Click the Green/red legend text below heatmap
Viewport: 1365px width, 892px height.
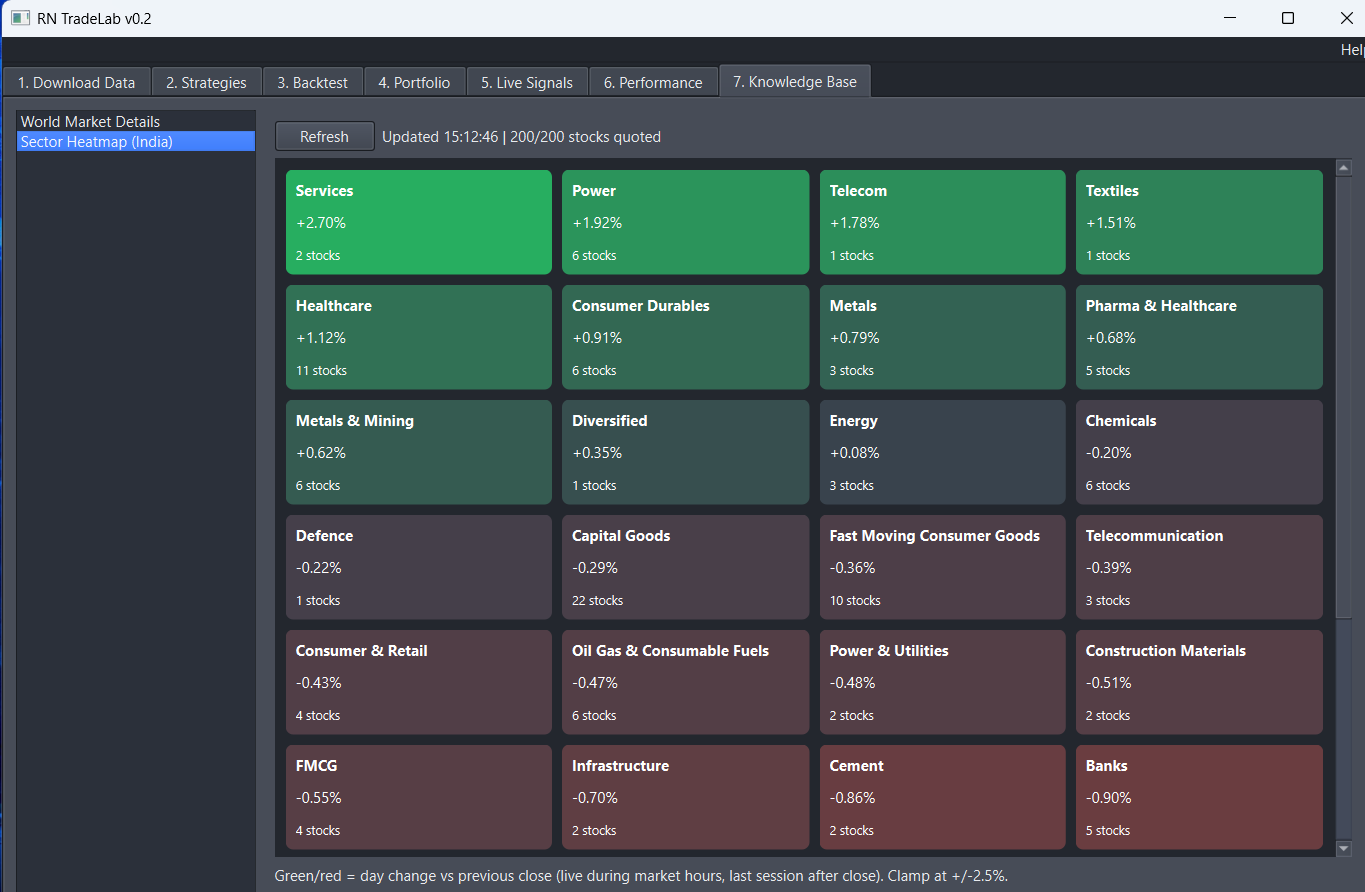pyautogui.click(x=641, y=876)
